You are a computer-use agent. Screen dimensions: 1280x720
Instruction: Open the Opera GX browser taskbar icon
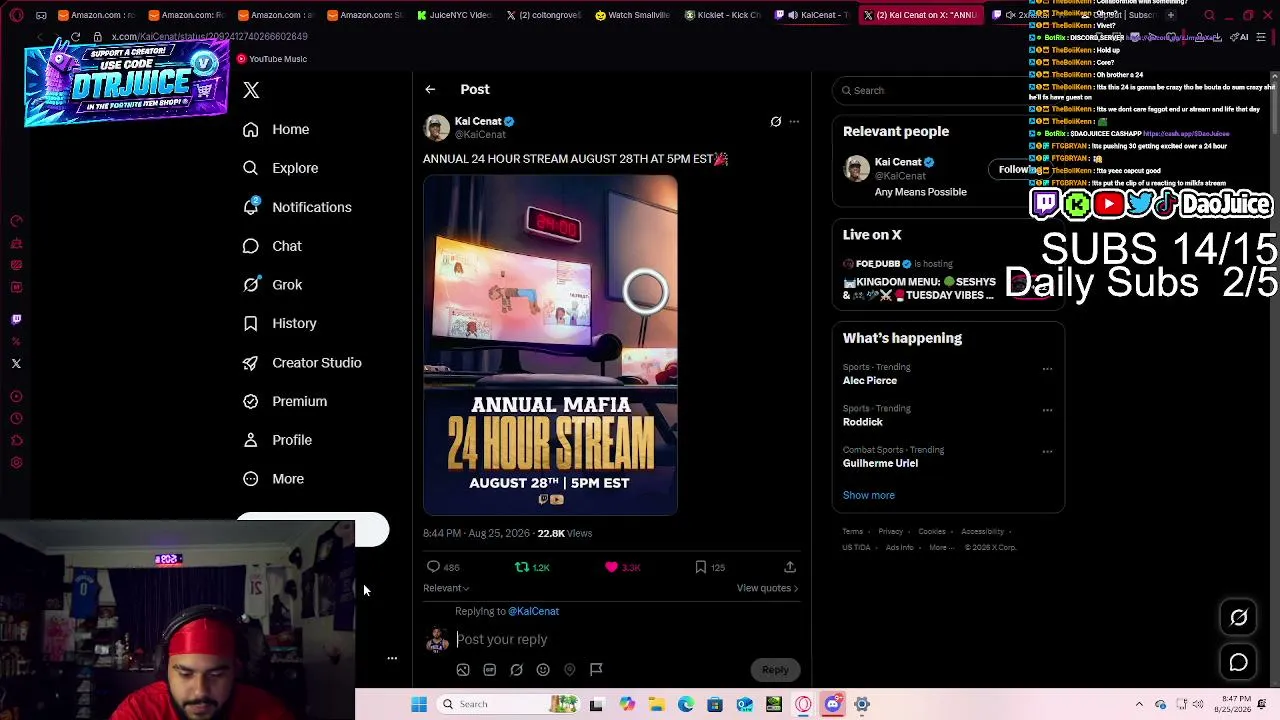pos(803,704)
